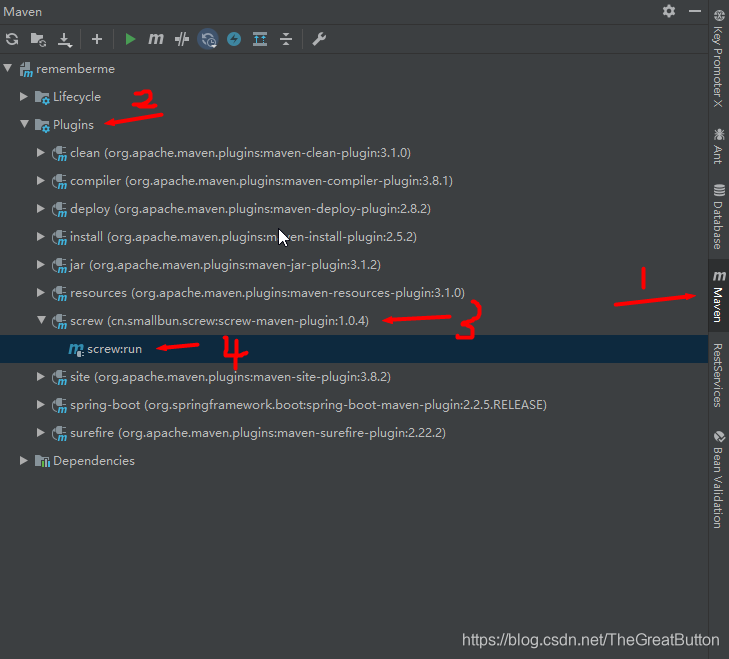Screen dimensions: 729x659
Task: Expand the compiler plugin node
Action: click(41, 180)
